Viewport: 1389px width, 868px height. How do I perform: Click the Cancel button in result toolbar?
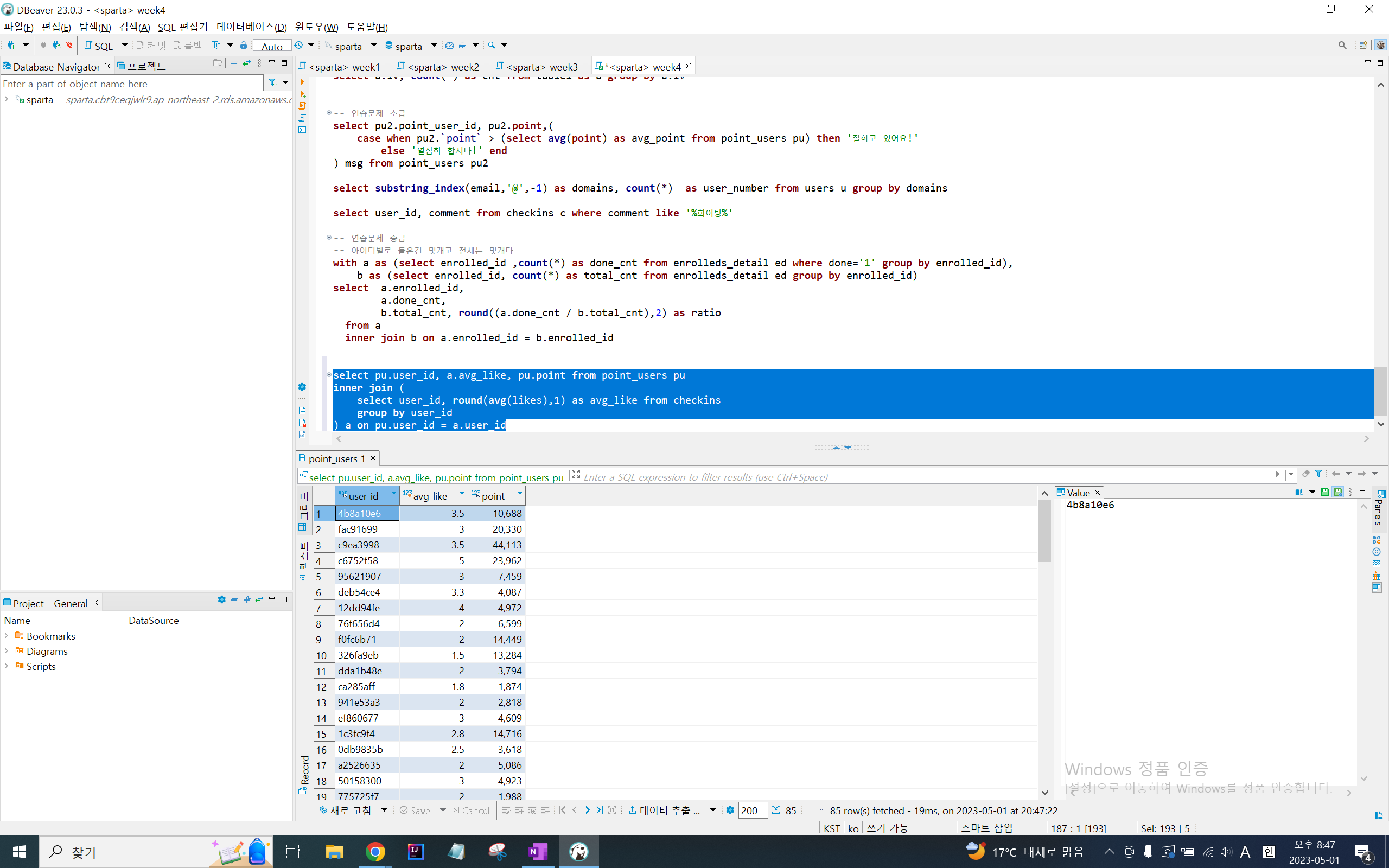pos(470,810)
